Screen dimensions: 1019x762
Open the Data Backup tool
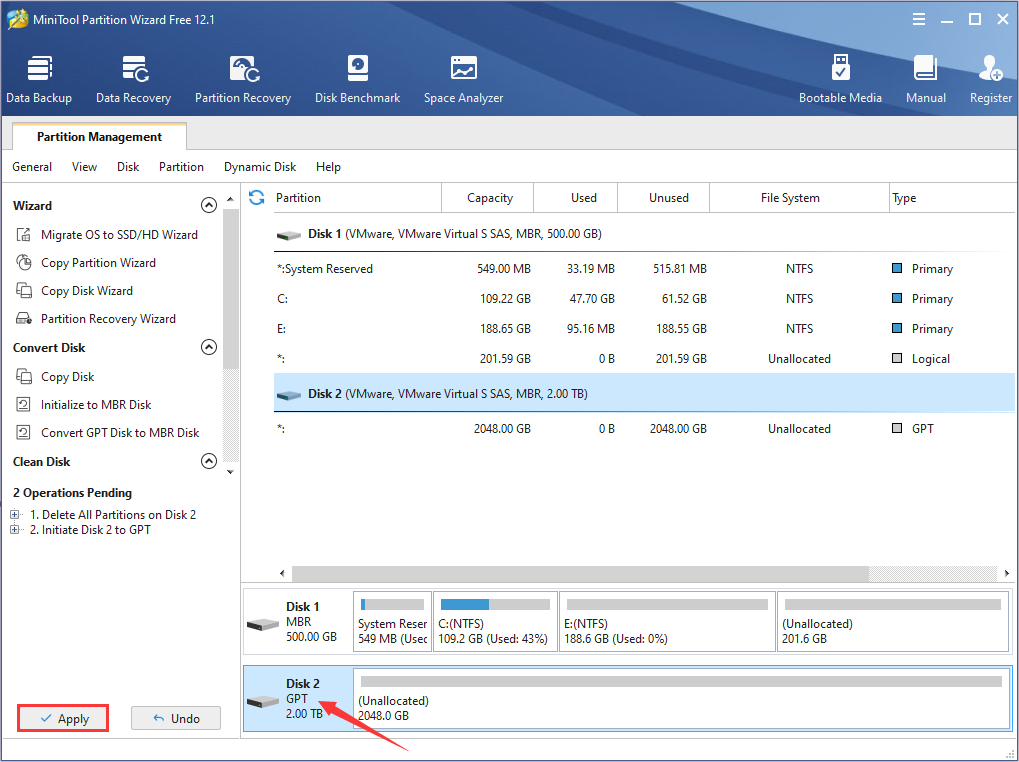(x=39, y=79)
